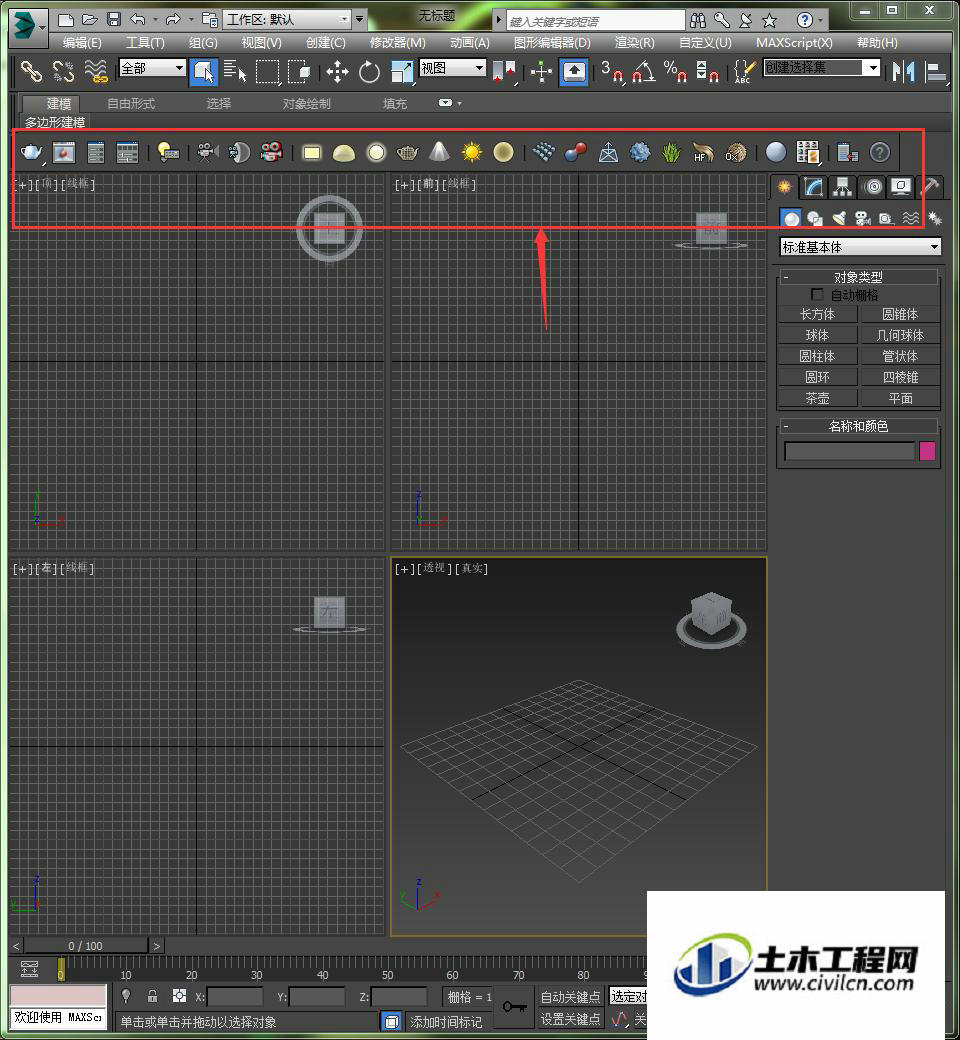Open the 创建选择集 named selection dropdown
This screenshot has height=1040, width=960.
coord(821,68)
